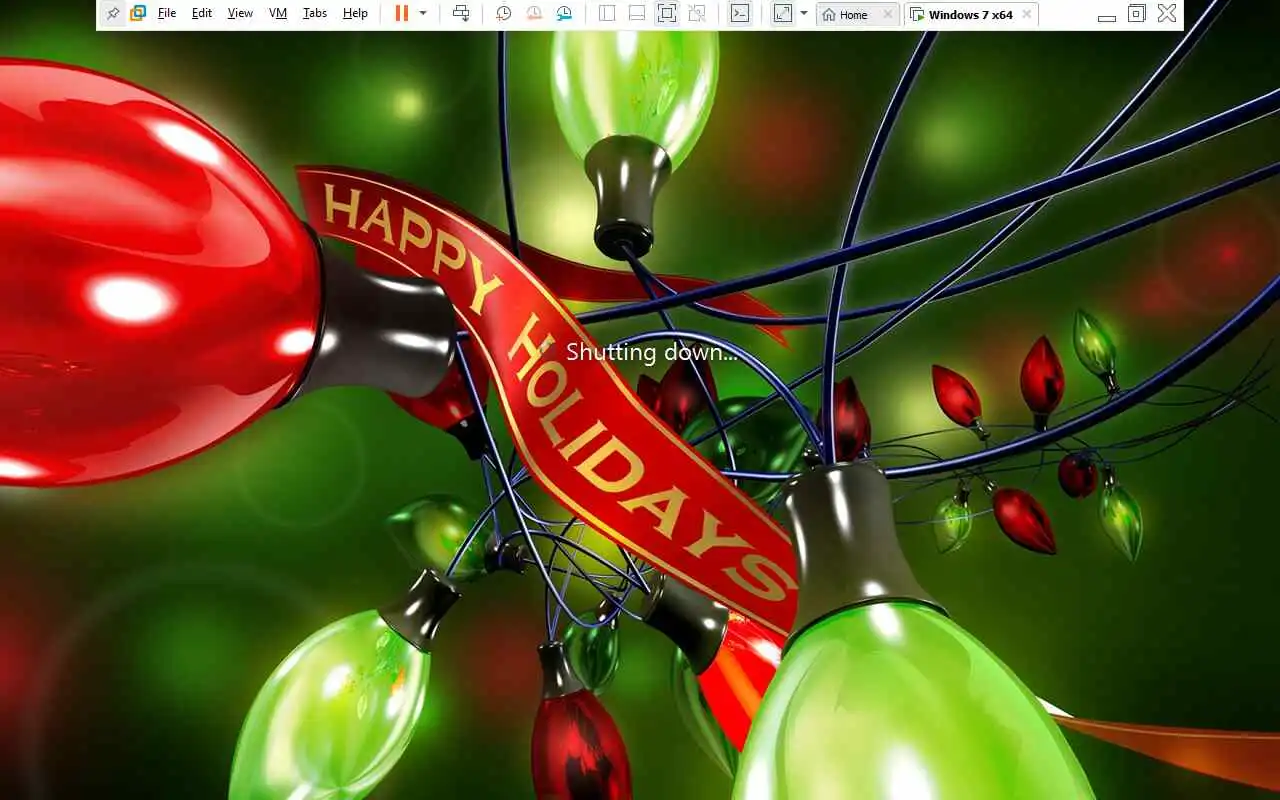Screen dimensions: 1280x800
Task: Open the File menu
Action: [167, 14]
